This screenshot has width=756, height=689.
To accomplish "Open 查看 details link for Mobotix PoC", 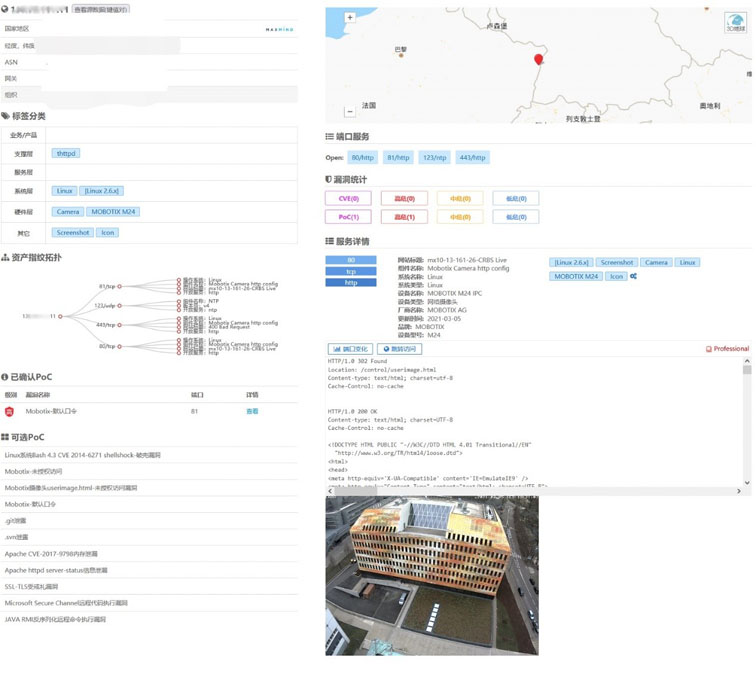I will tap(252, 411).
